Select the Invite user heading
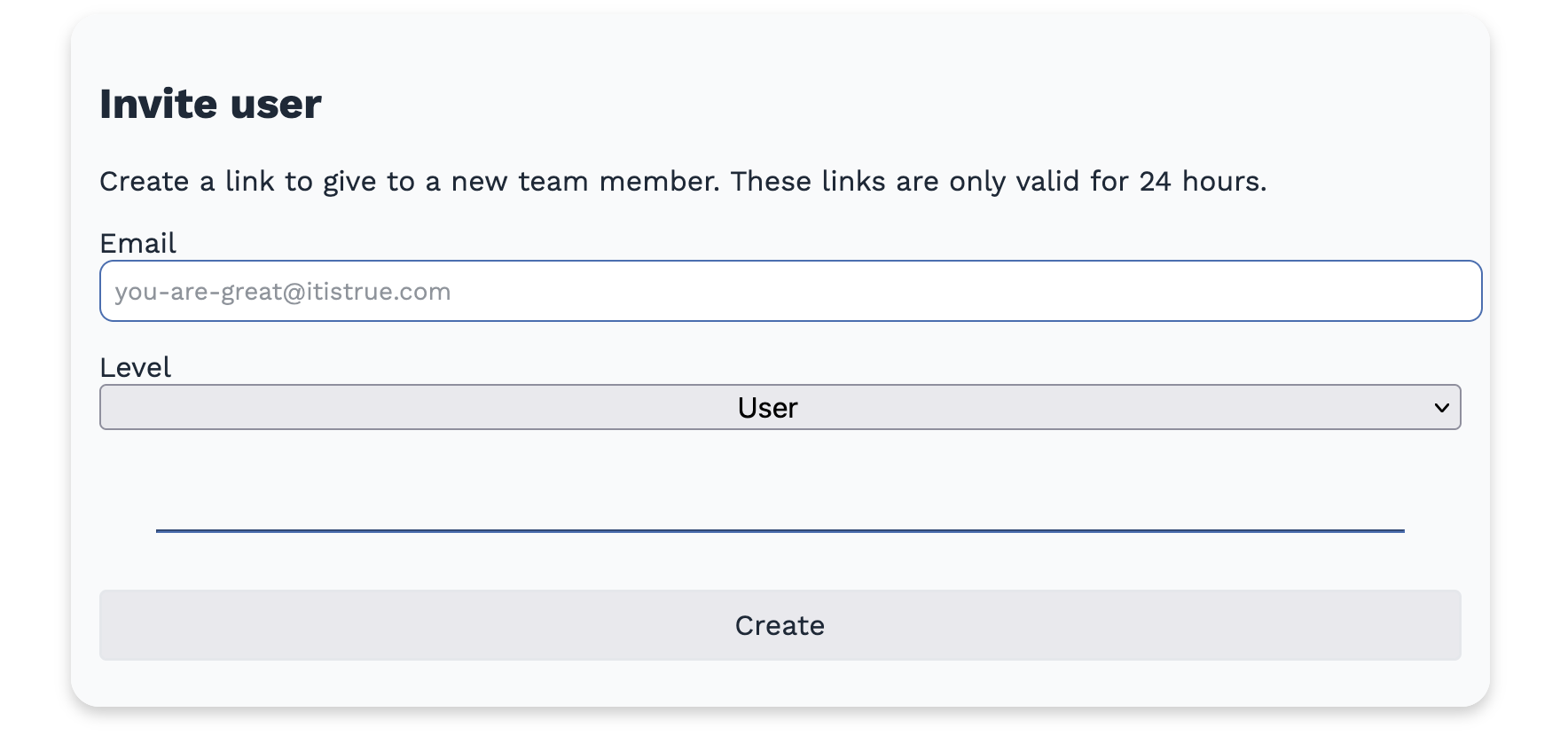Image resolution: width=1568 pixels, height=736 pixels. [x=210, y=104]
